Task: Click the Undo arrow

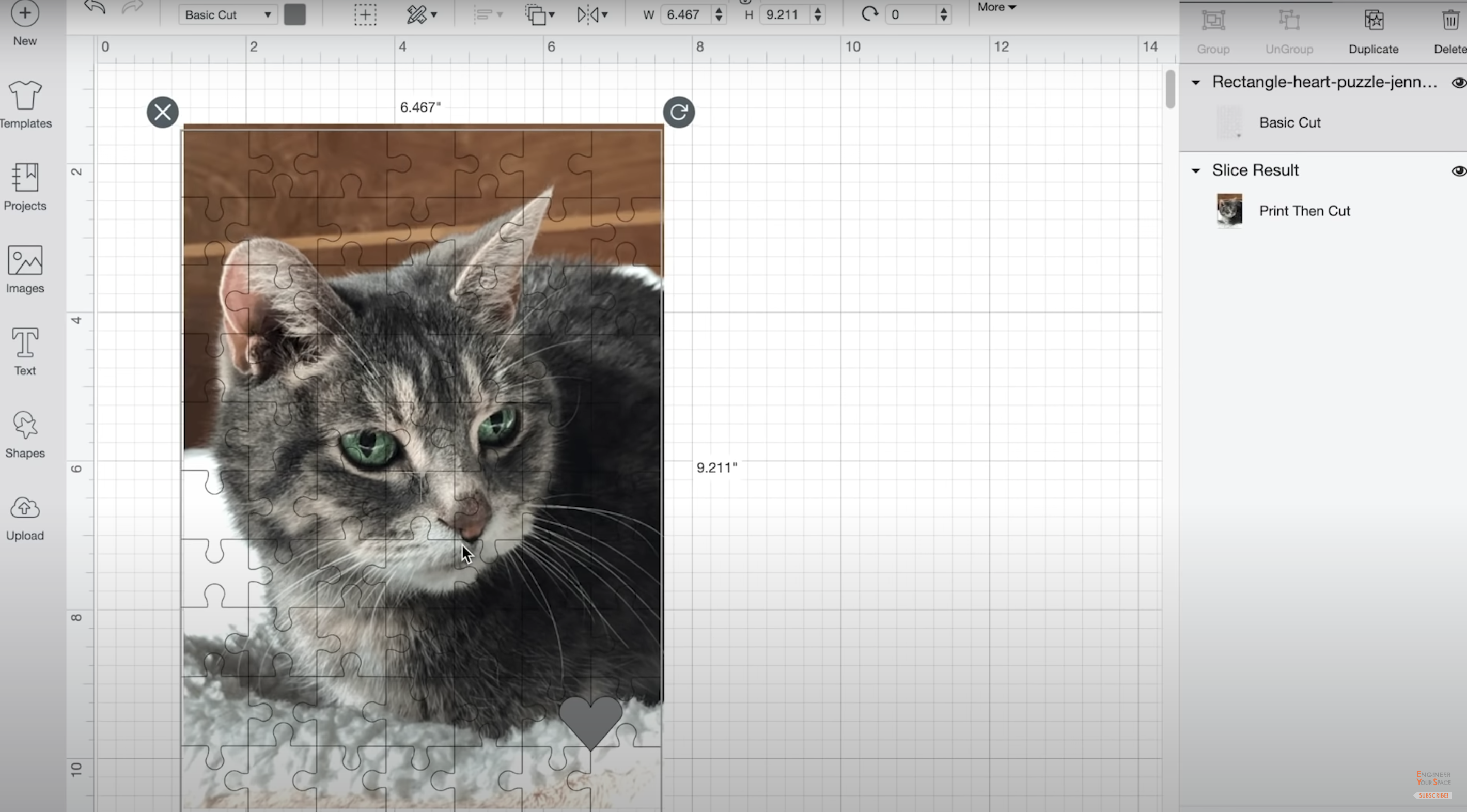Action: click(x=95, y=8)
